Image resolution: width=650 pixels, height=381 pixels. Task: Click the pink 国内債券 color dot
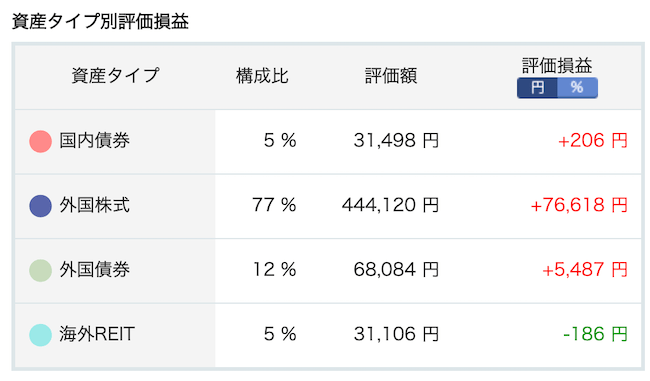(41, 141)
